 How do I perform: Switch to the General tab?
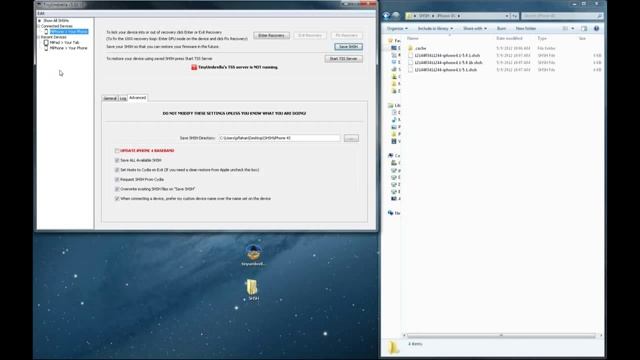pos(110,98)
